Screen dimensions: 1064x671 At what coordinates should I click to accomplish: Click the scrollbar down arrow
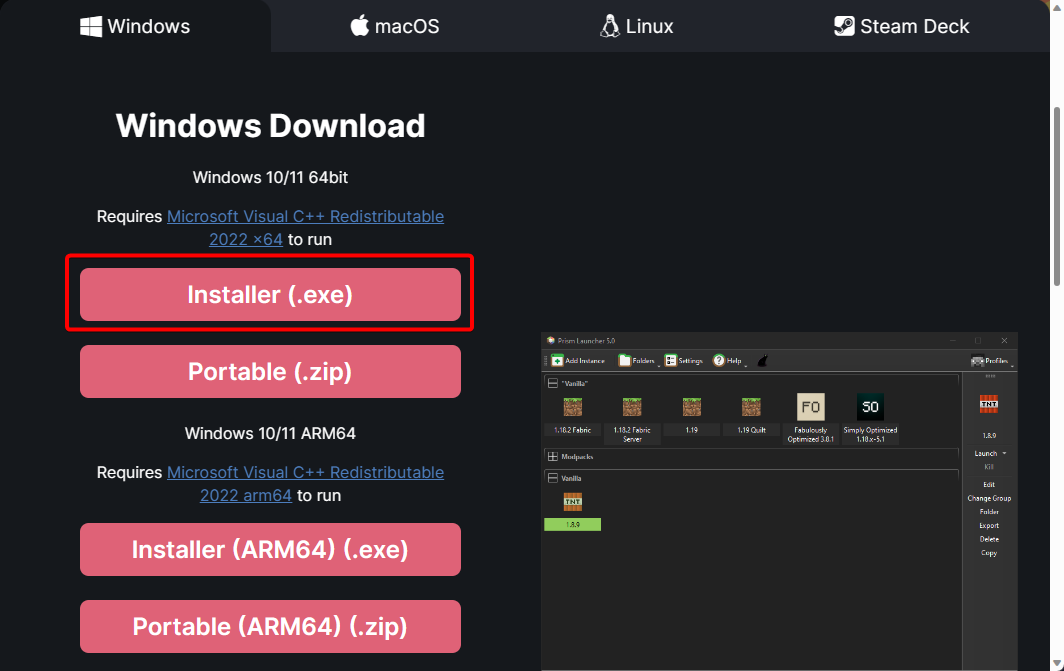[x=1057, y=663]
